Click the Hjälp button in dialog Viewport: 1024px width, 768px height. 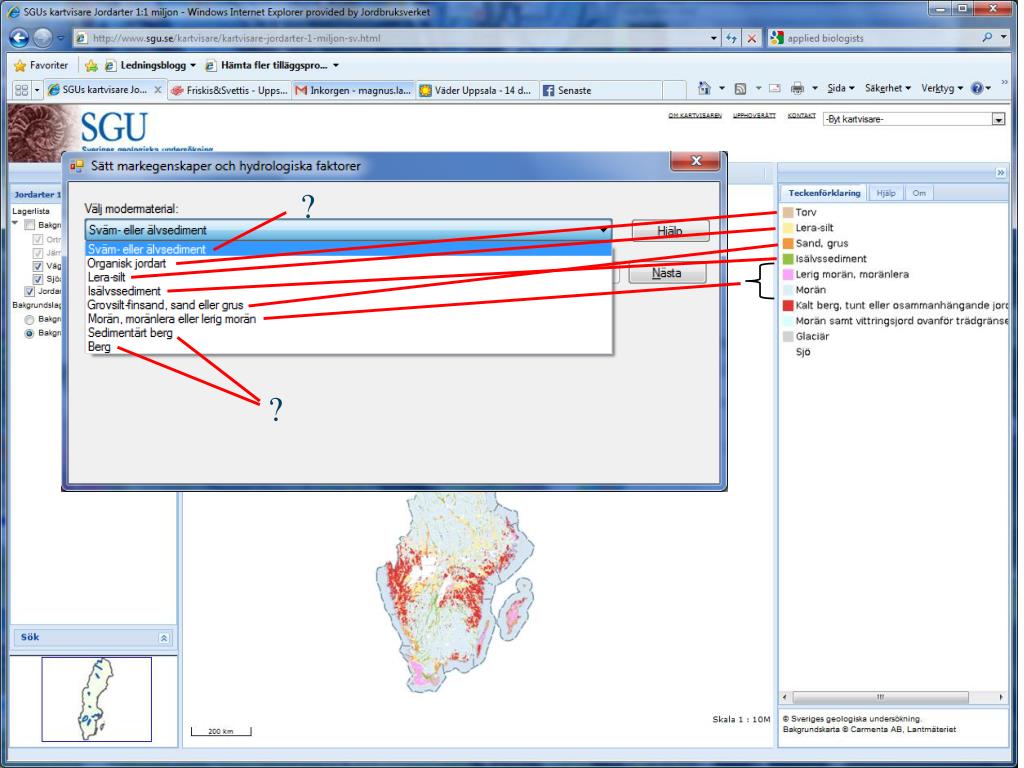click(x=670, y=231)
